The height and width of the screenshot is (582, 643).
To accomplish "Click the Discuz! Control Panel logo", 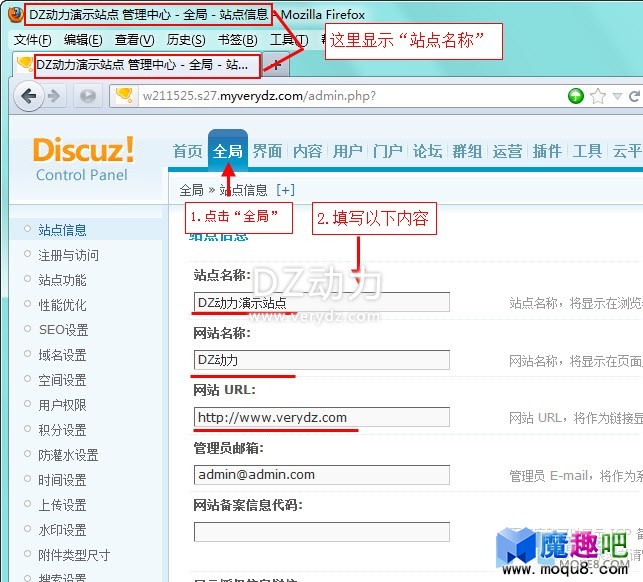I will 83,159.
